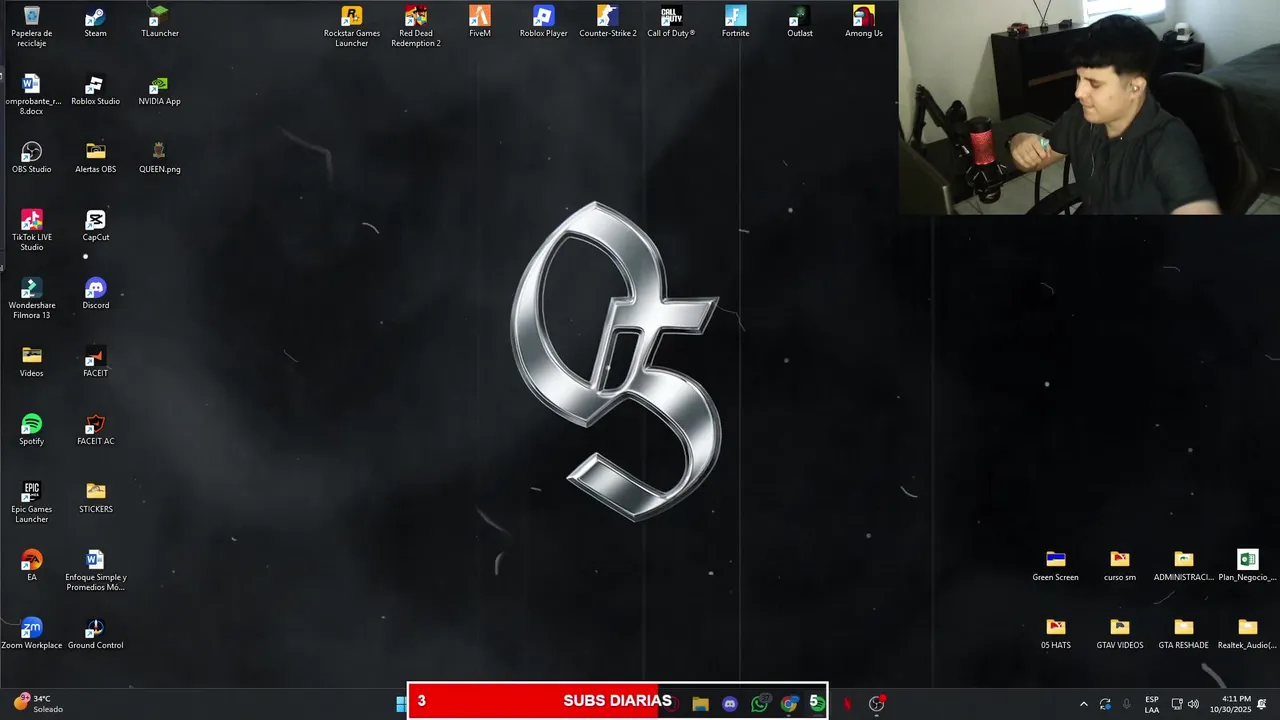
Task: Open the Realtek_Audio folder
Action: click(1247, 634)
